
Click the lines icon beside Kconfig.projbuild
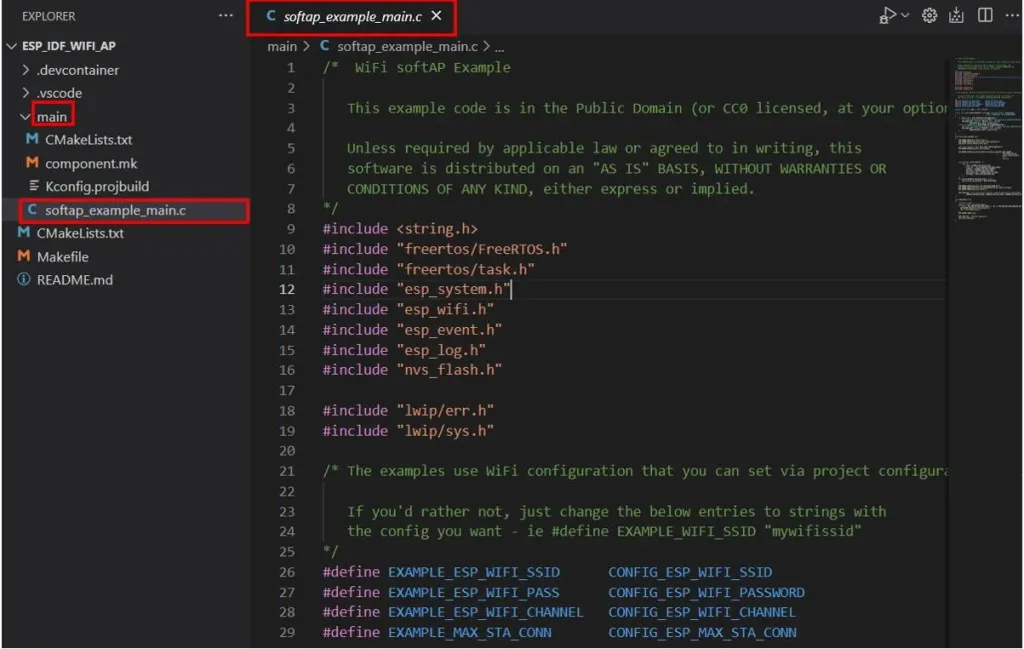[x=34, y=186]
